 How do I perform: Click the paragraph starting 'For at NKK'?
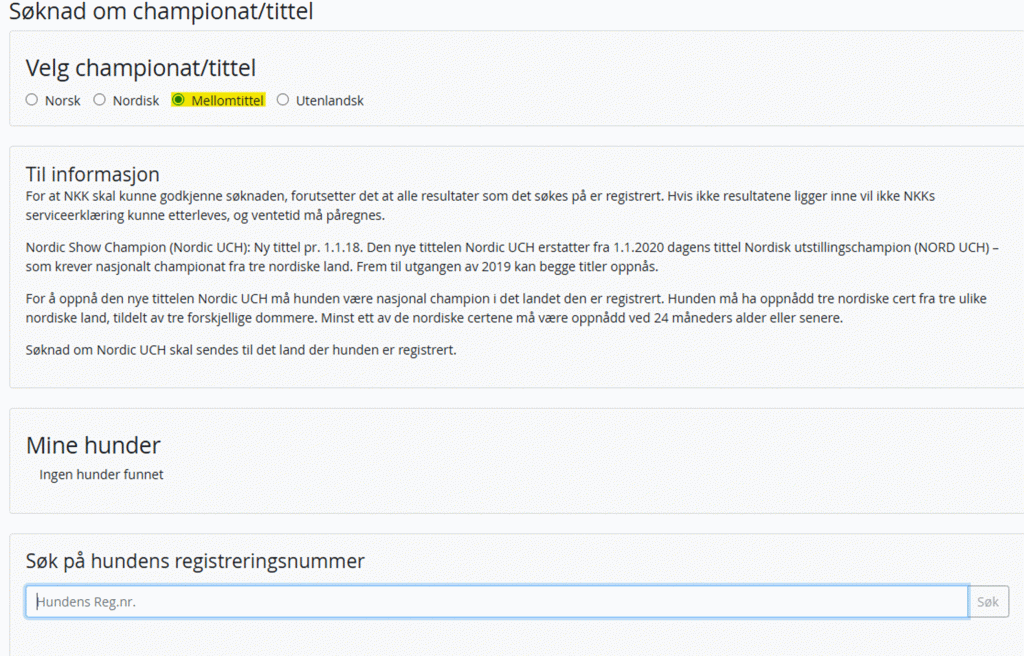click(480, 205)
